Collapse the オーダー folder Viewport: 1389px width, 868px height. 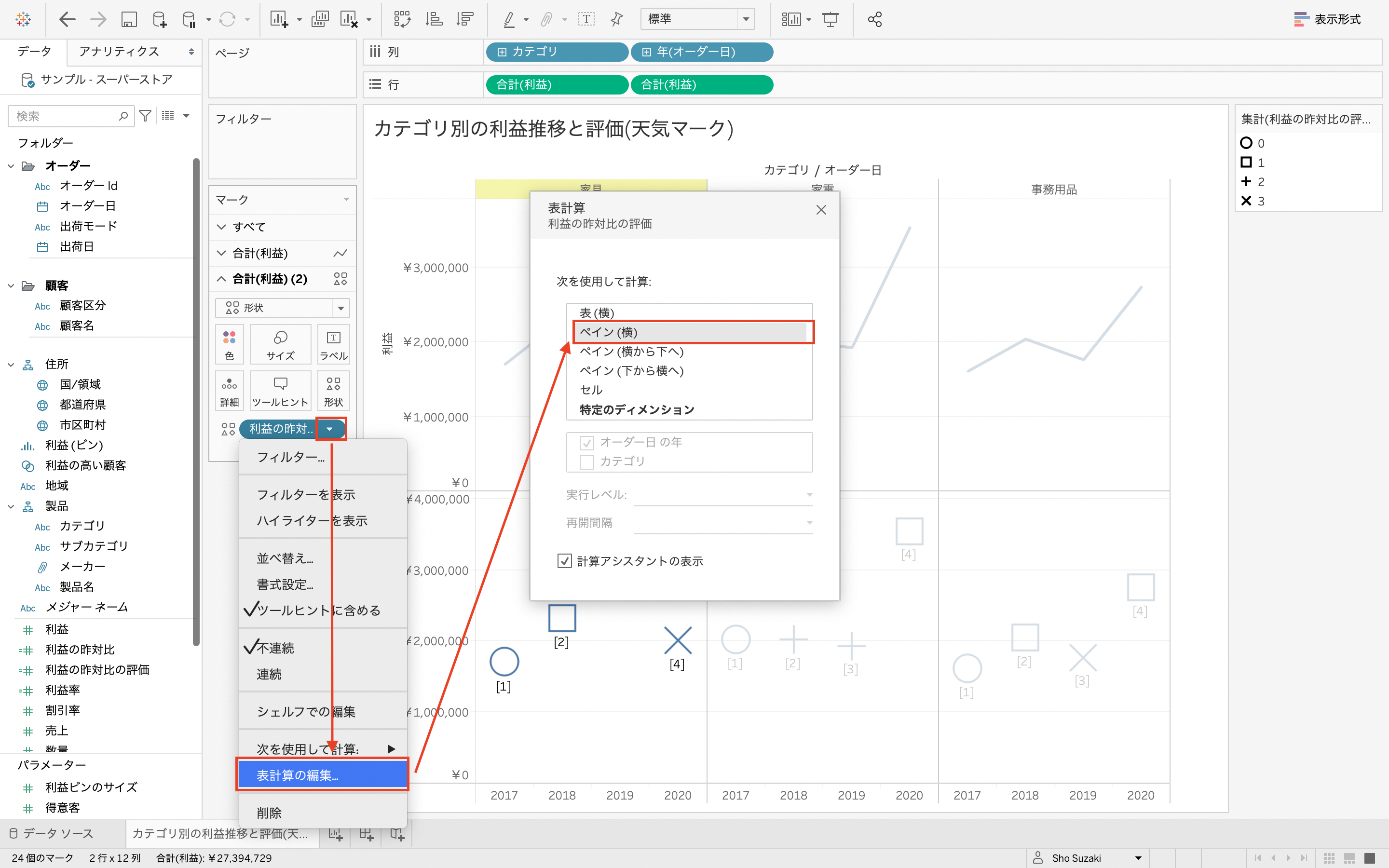(x=11, y=166)
